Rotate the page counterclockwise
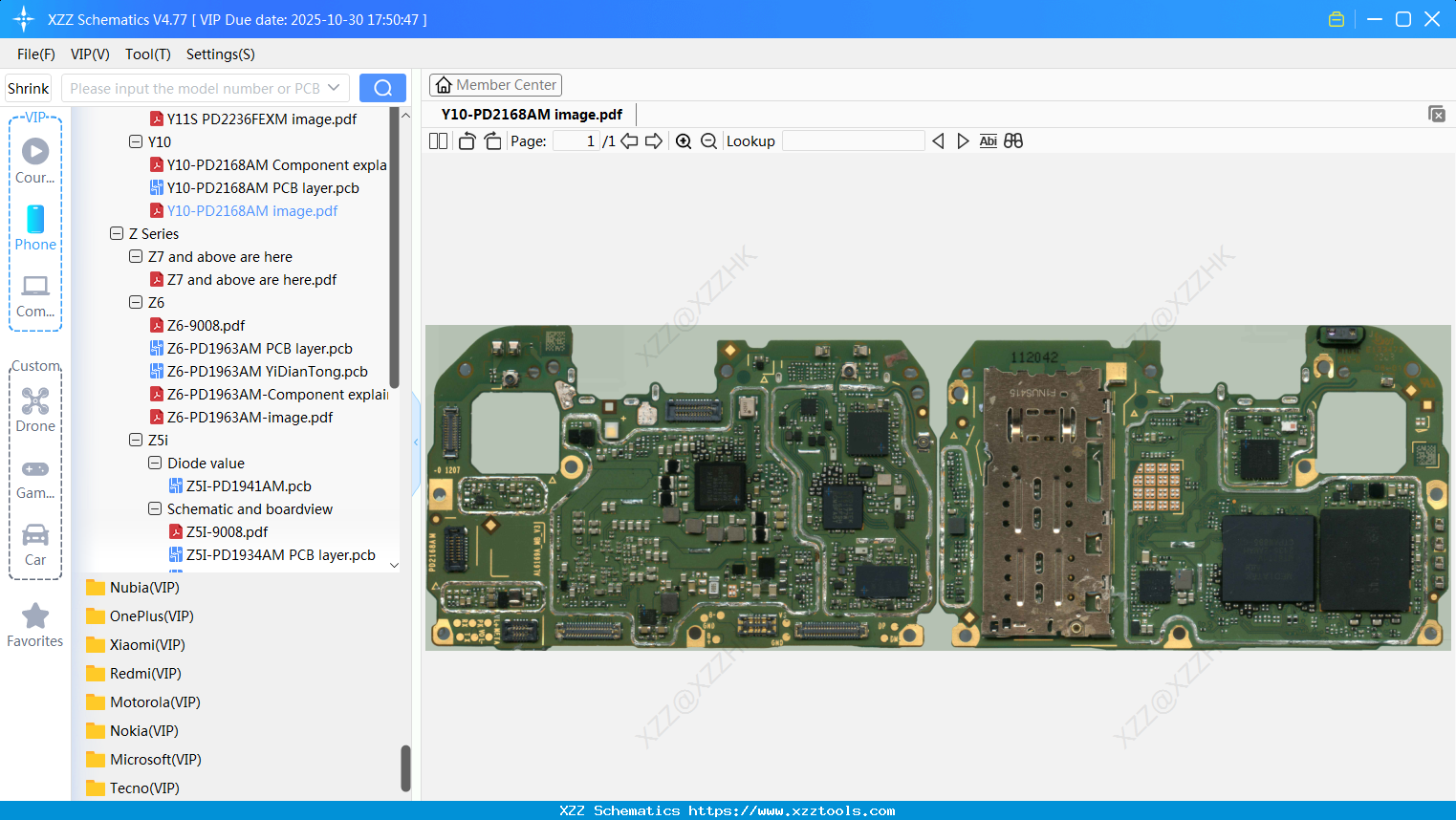1456x820 pixels. (467, 141)
